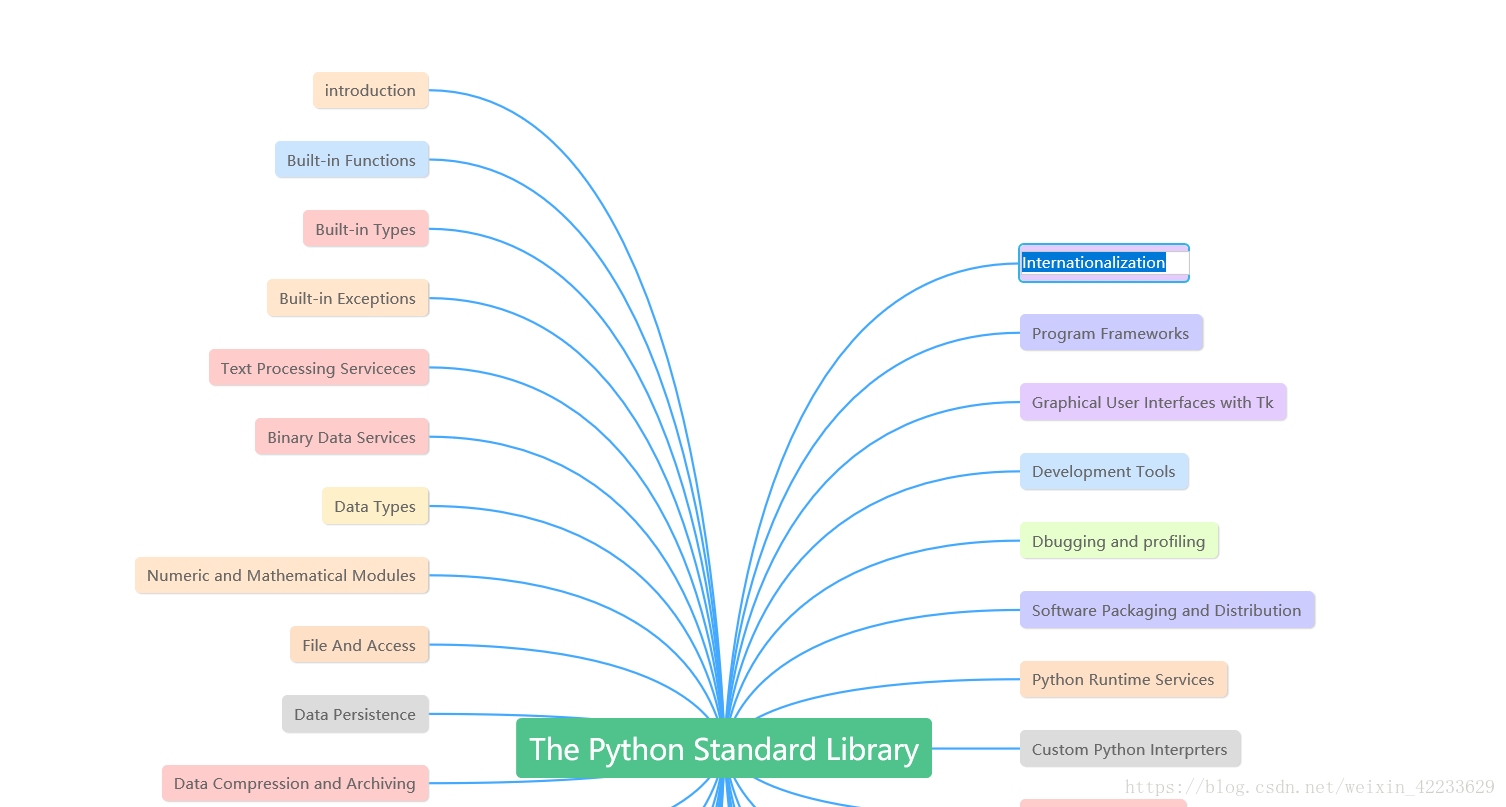
Task: Select the Dbugging and profiling node
Action: click(x=1119, y=541)
